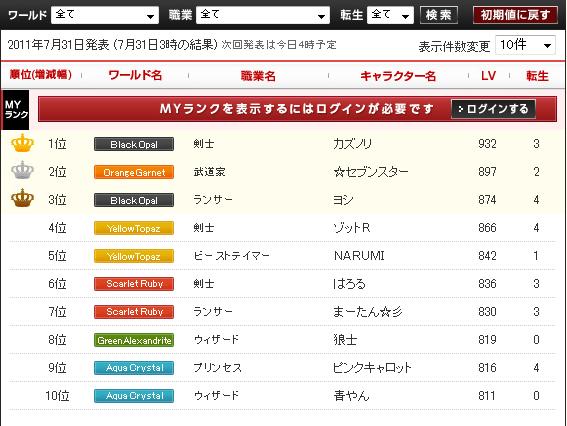Select character name ピンクキャロット
The image size is (567, 426).
[372, 367]
